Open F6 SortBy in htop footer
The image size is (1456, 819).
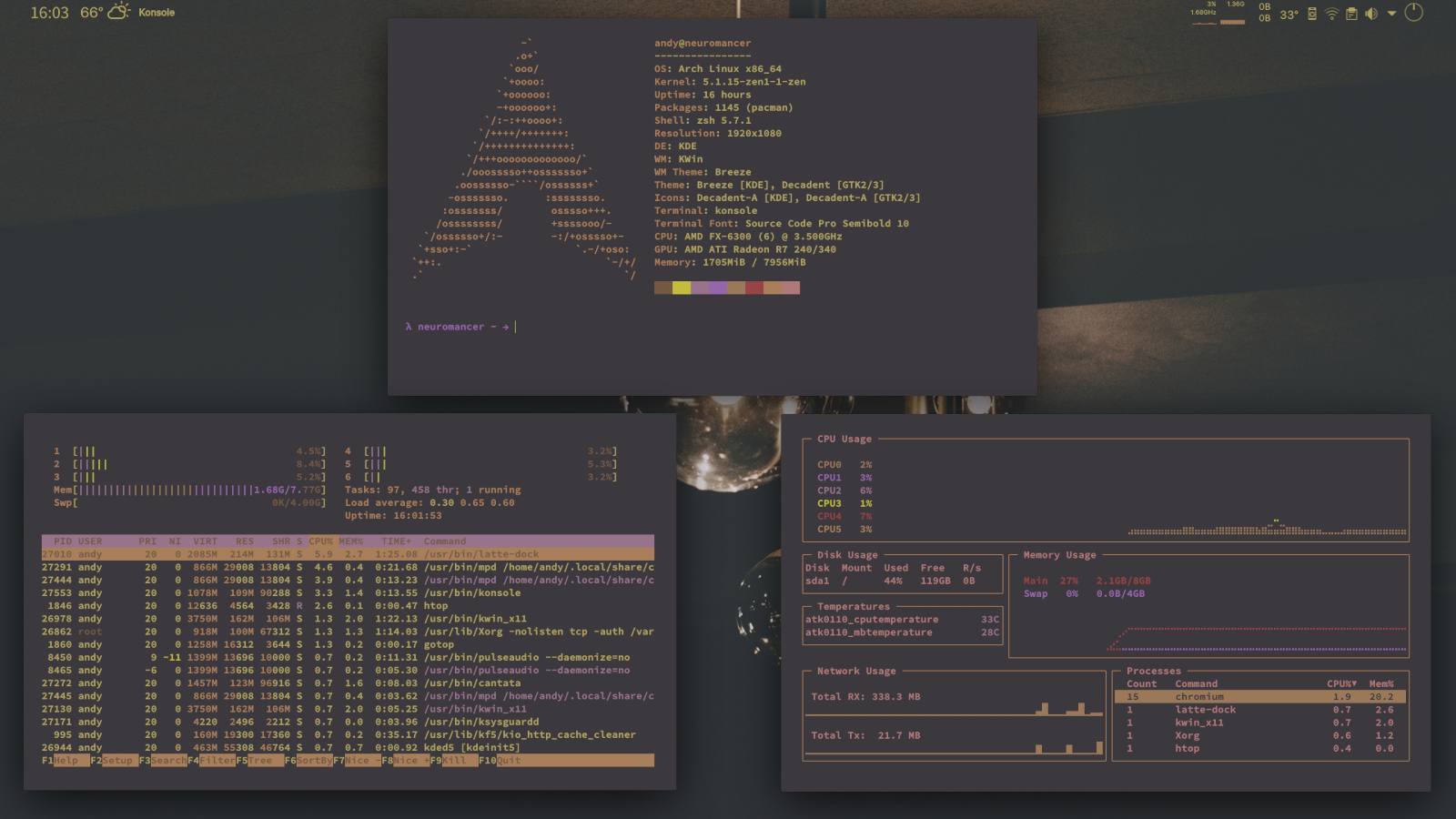click(x=308, y=761)
